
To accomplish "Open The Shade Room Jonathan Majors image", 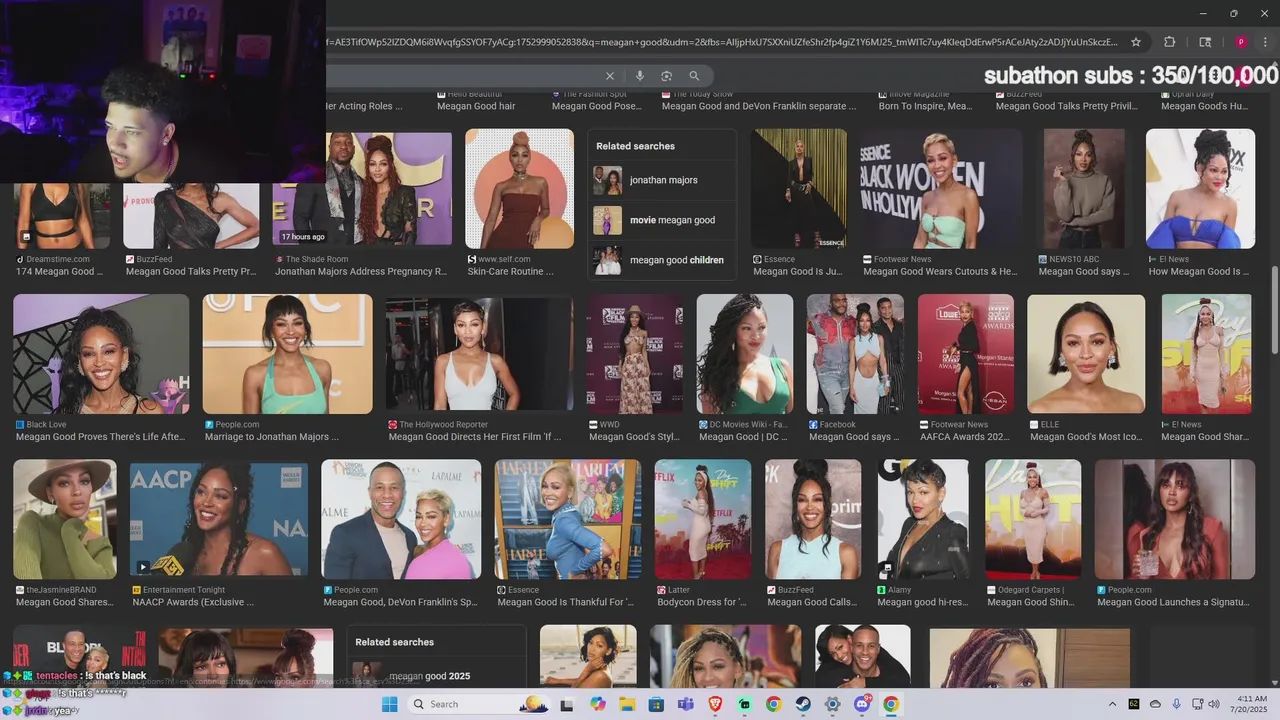I will click(362, 190).
